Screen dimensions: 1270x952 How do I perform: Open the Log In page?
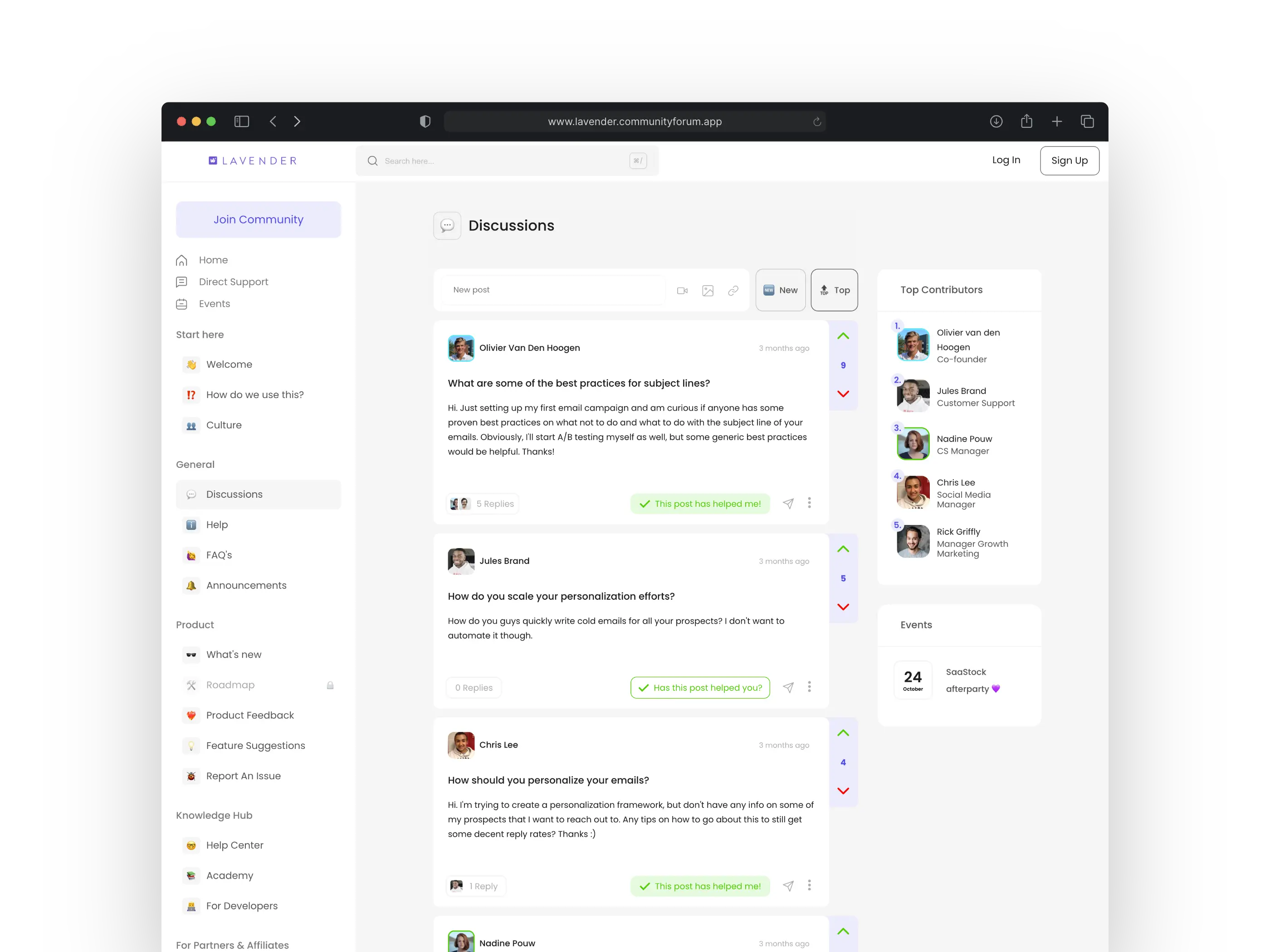click(x=1006, y=160)
